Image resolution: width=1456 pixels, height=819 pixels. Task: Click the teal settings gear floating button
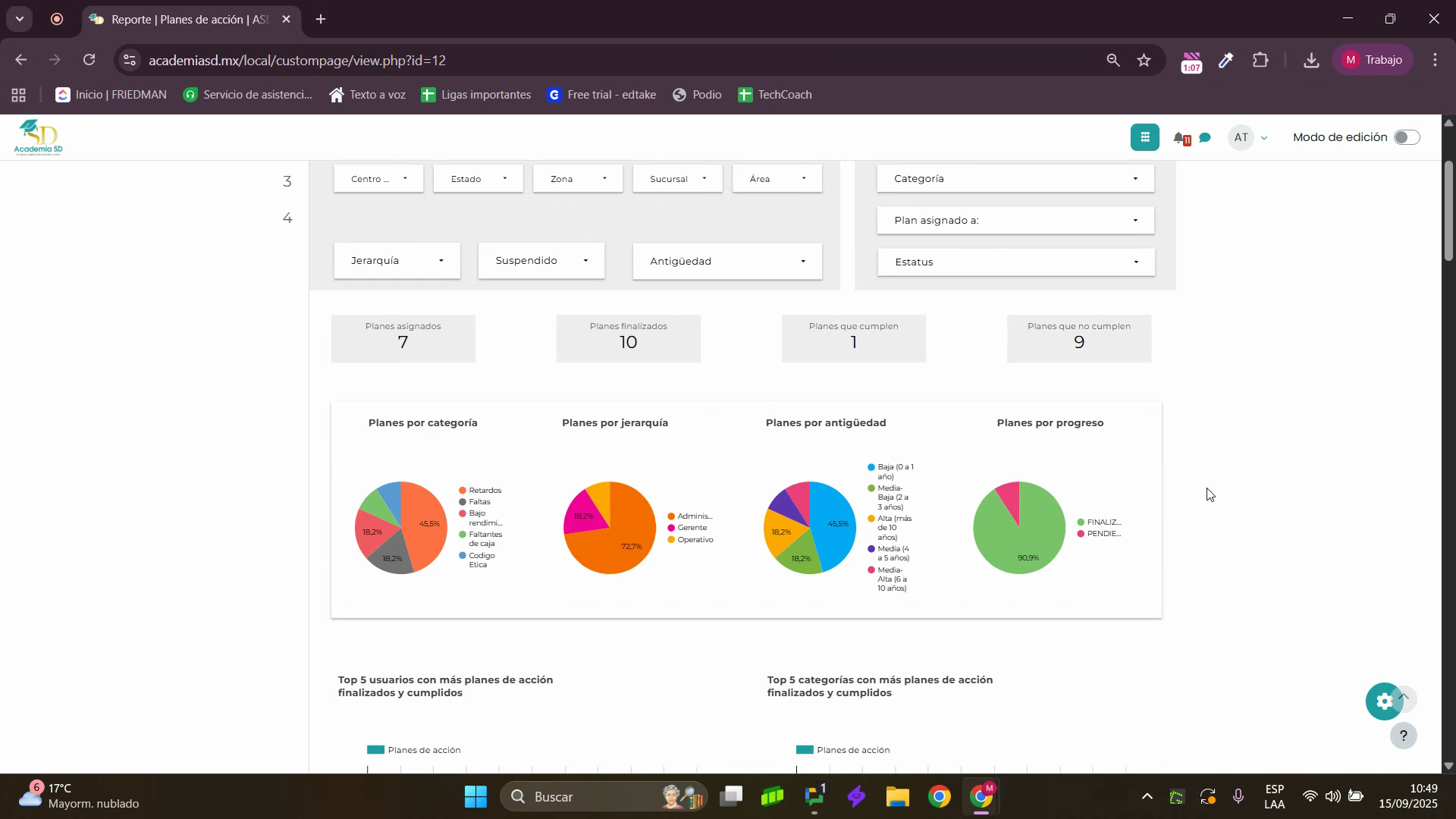1384,701
